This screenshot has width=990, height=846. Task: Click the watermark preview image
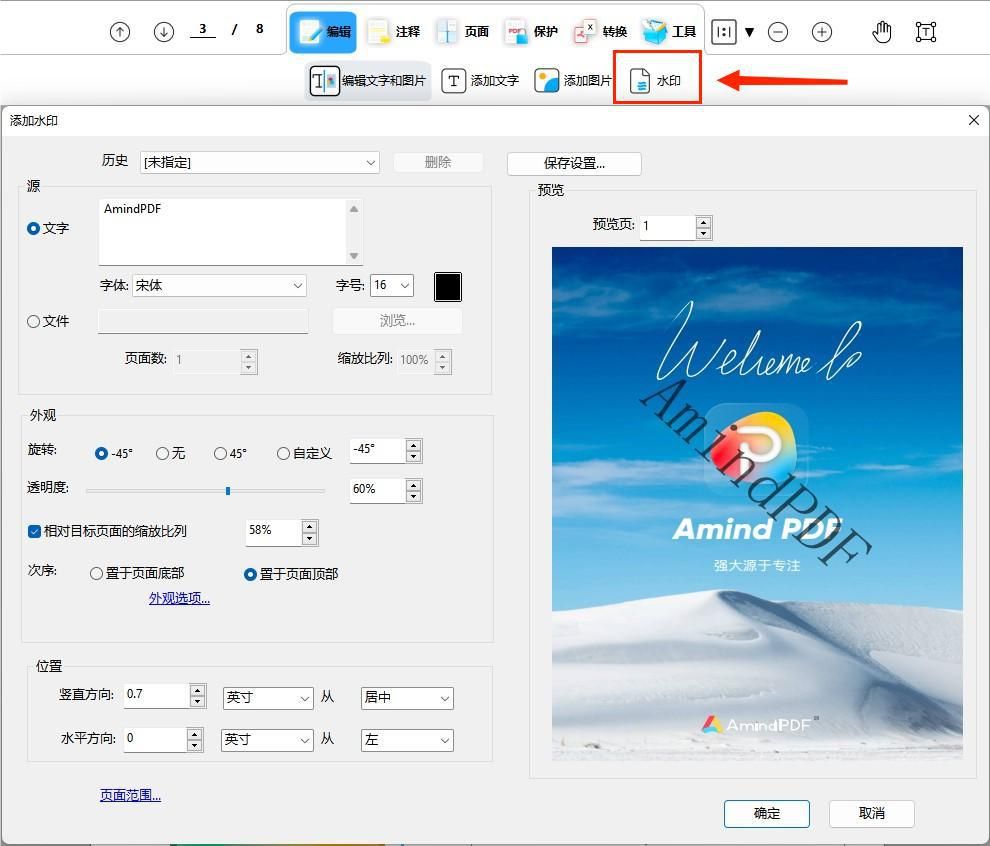(757, 503)
